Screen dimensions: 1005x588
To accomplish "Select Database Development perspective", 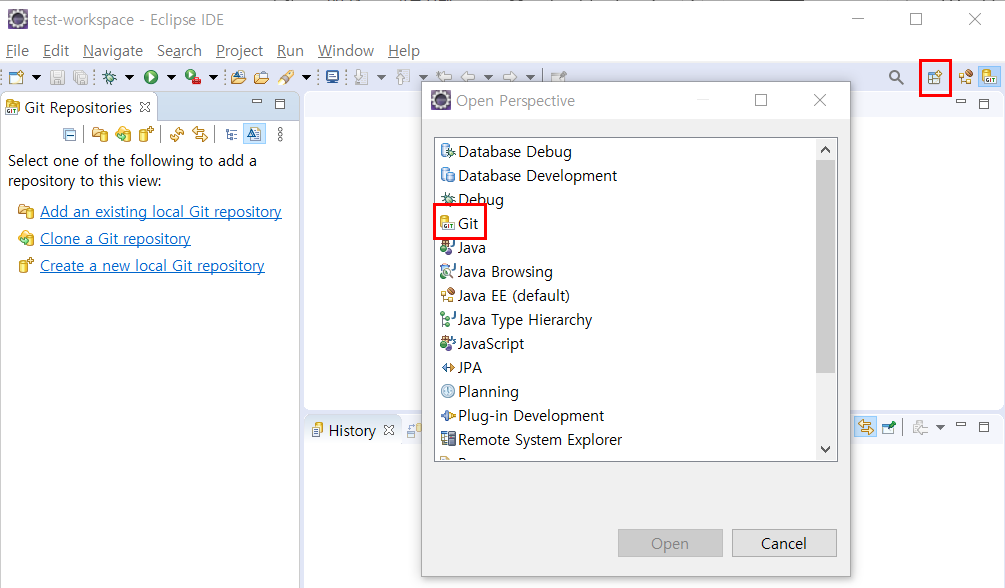I will tap(529, 176).
